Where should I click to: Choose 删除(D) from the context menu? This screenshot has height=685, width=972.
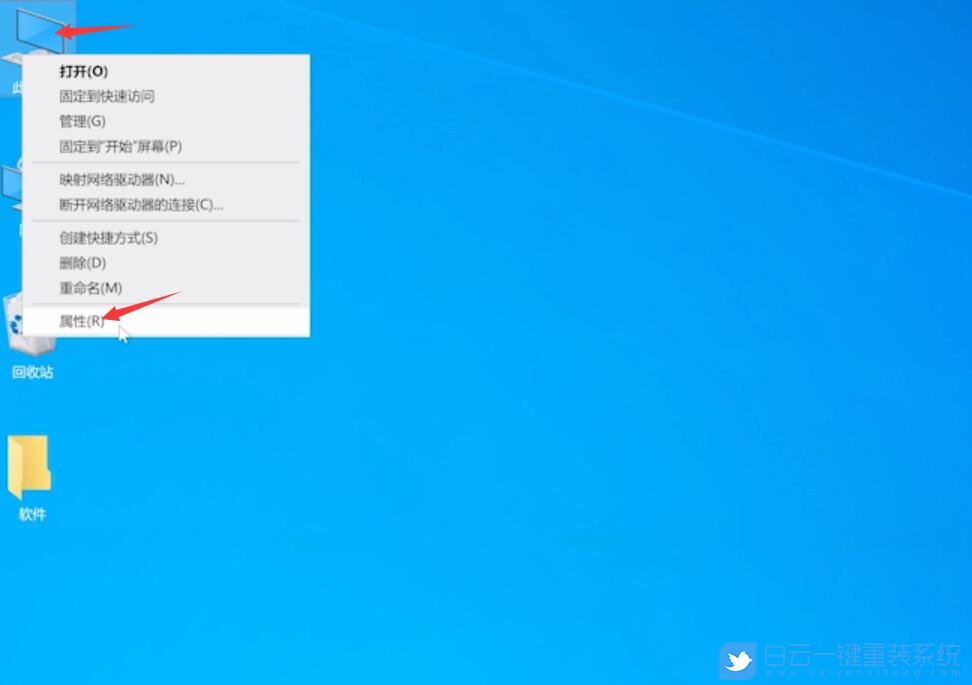[82, 262]
